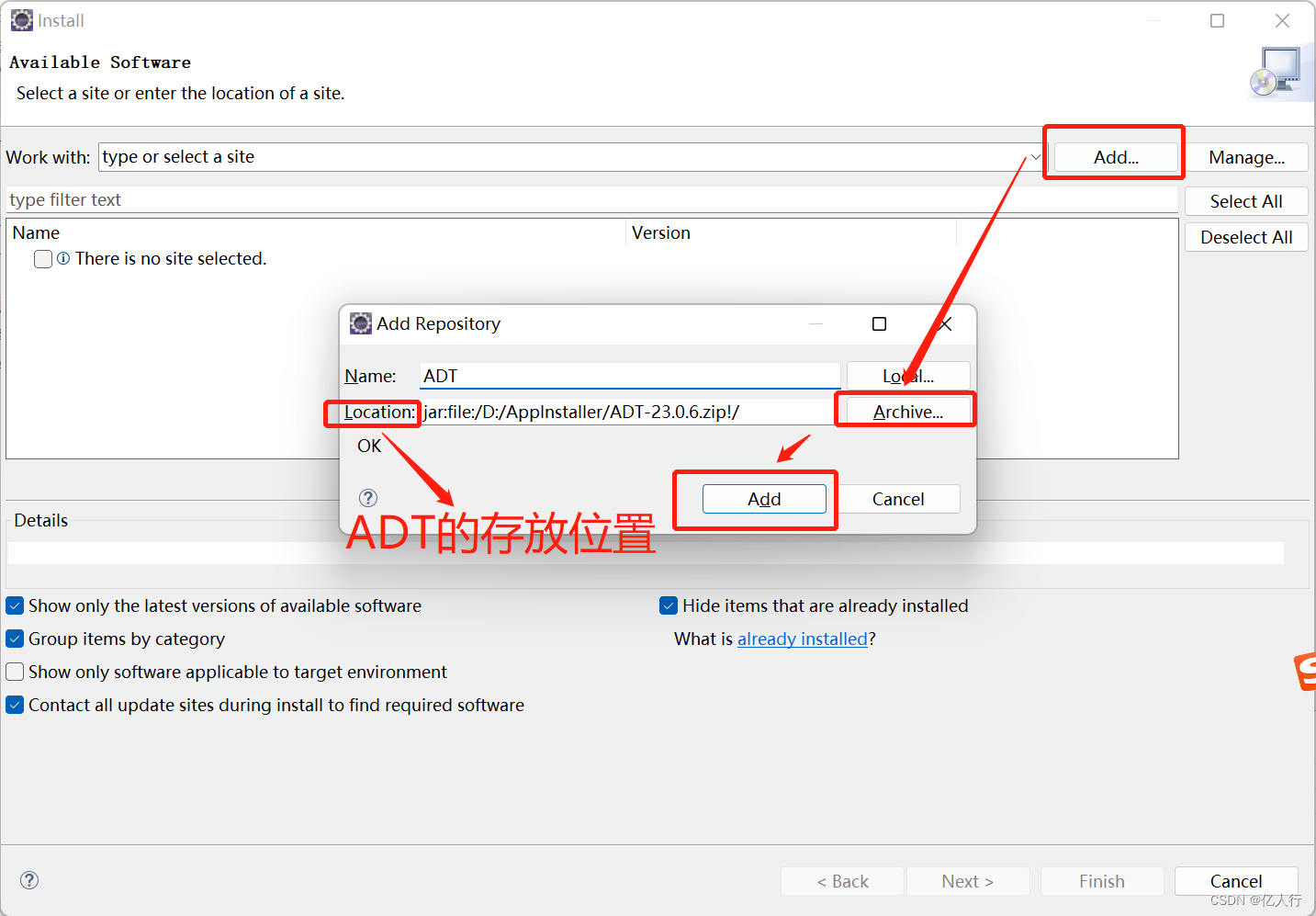
Task: Tick the 'There is no site selected' checkbox
Action: click(43, 259)
